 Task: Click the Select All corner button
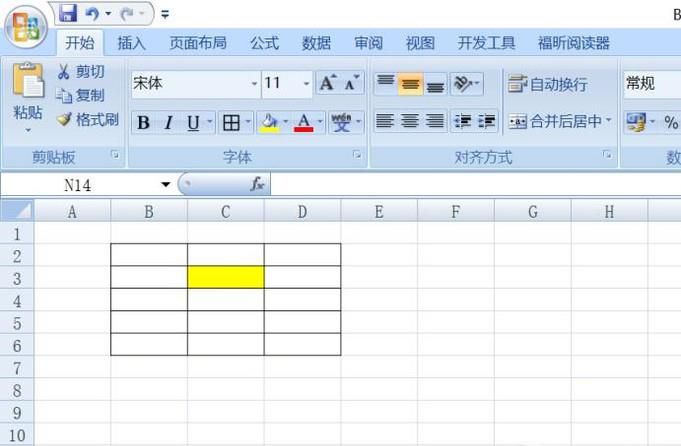[17, 211]
